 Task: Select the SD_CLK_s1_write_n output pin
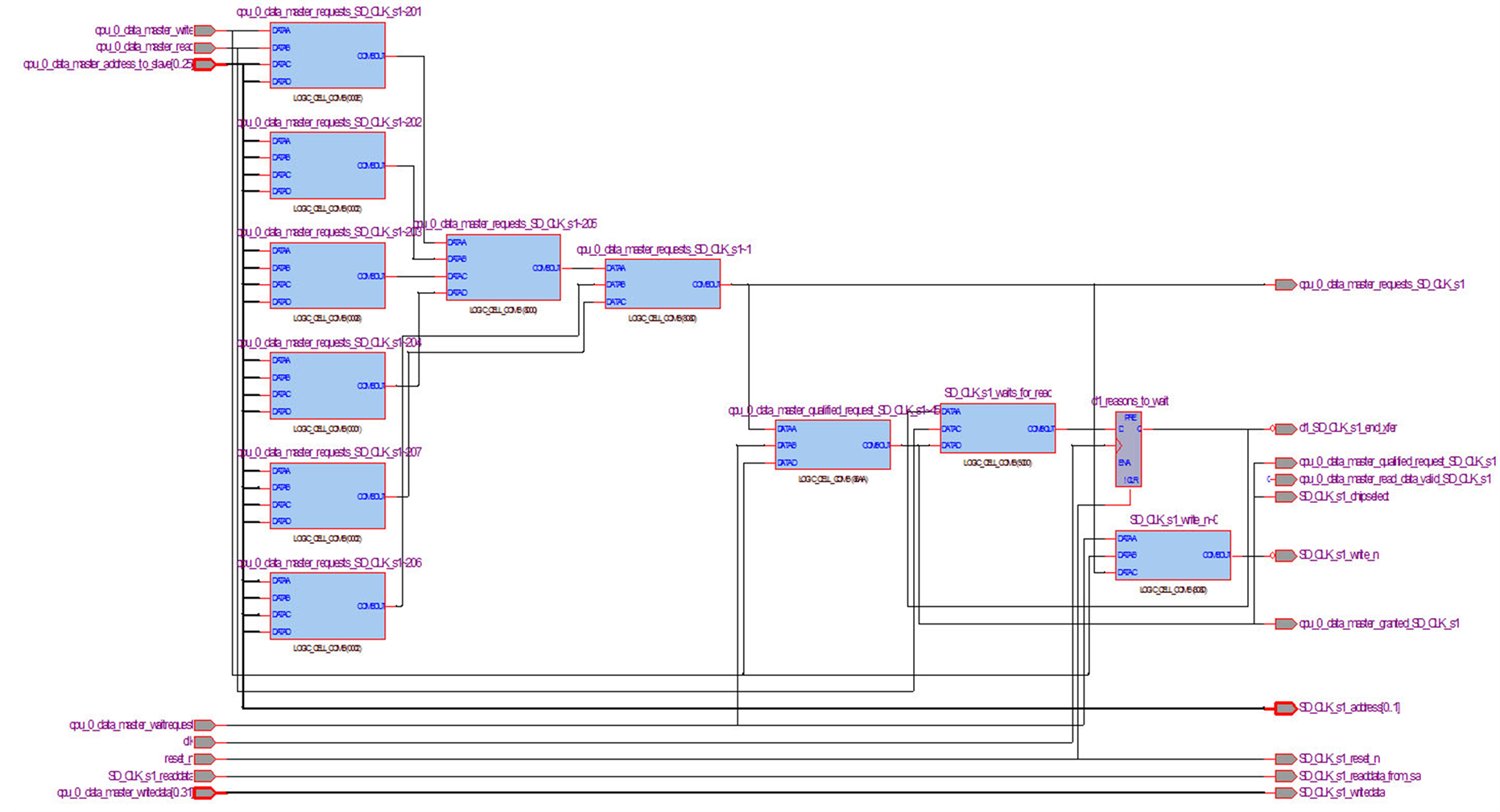(1285, 555)
